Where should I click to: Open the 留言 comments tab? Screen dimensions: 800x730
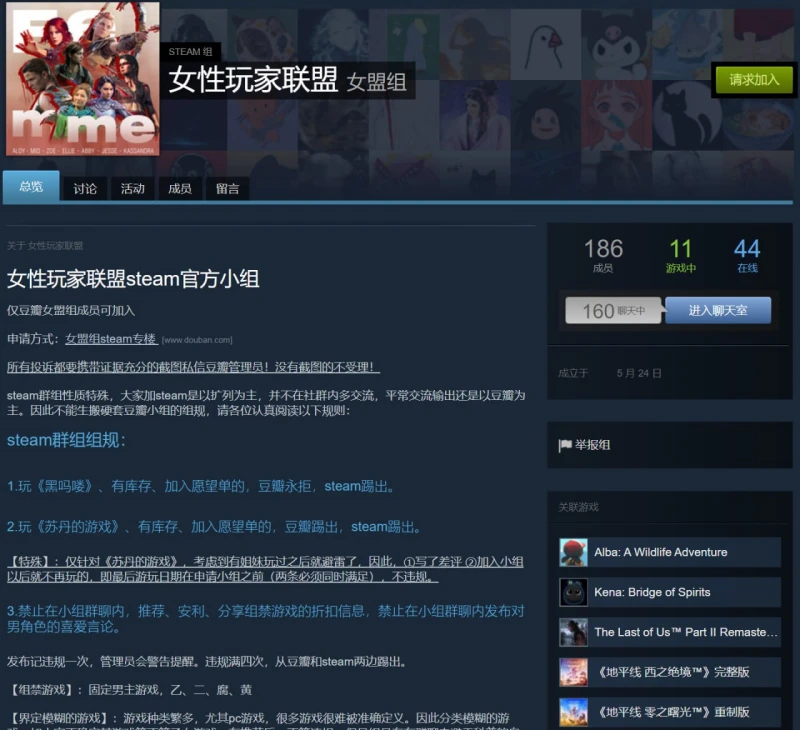coord(228,189)
